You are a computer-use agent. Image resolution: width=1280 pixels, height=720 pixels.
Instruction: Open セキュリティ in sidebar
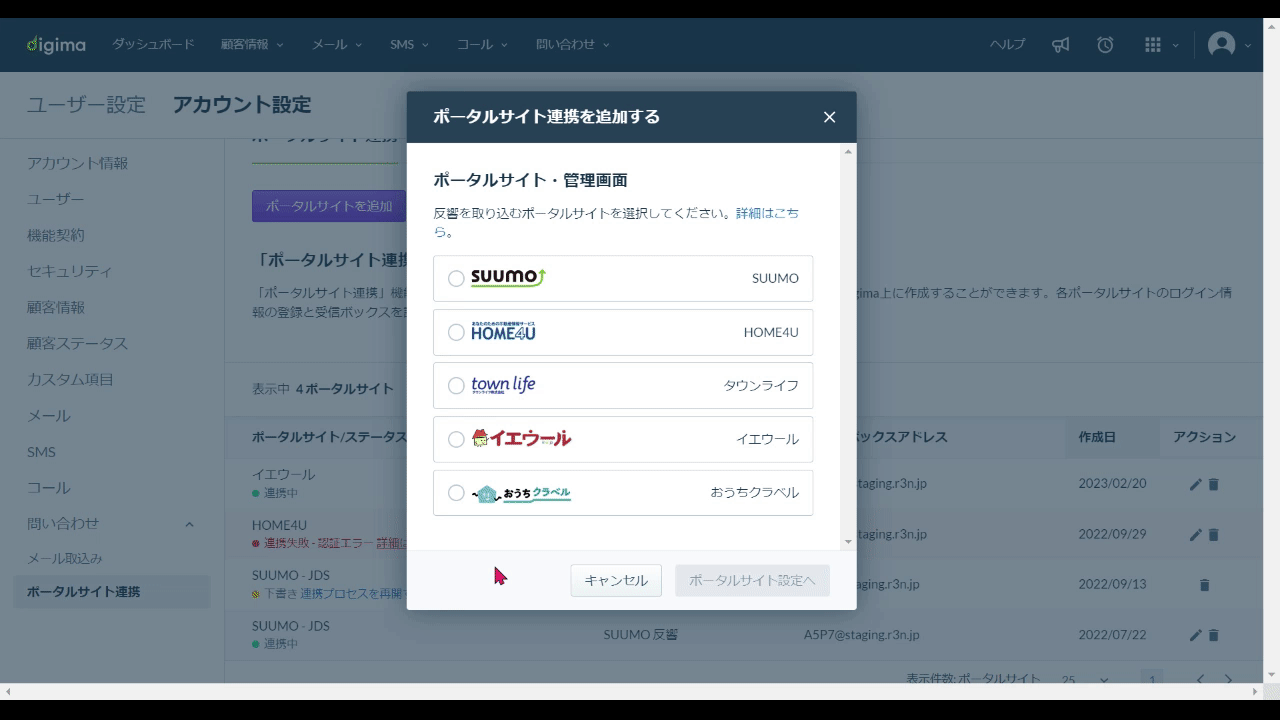(x=69, y=271)
